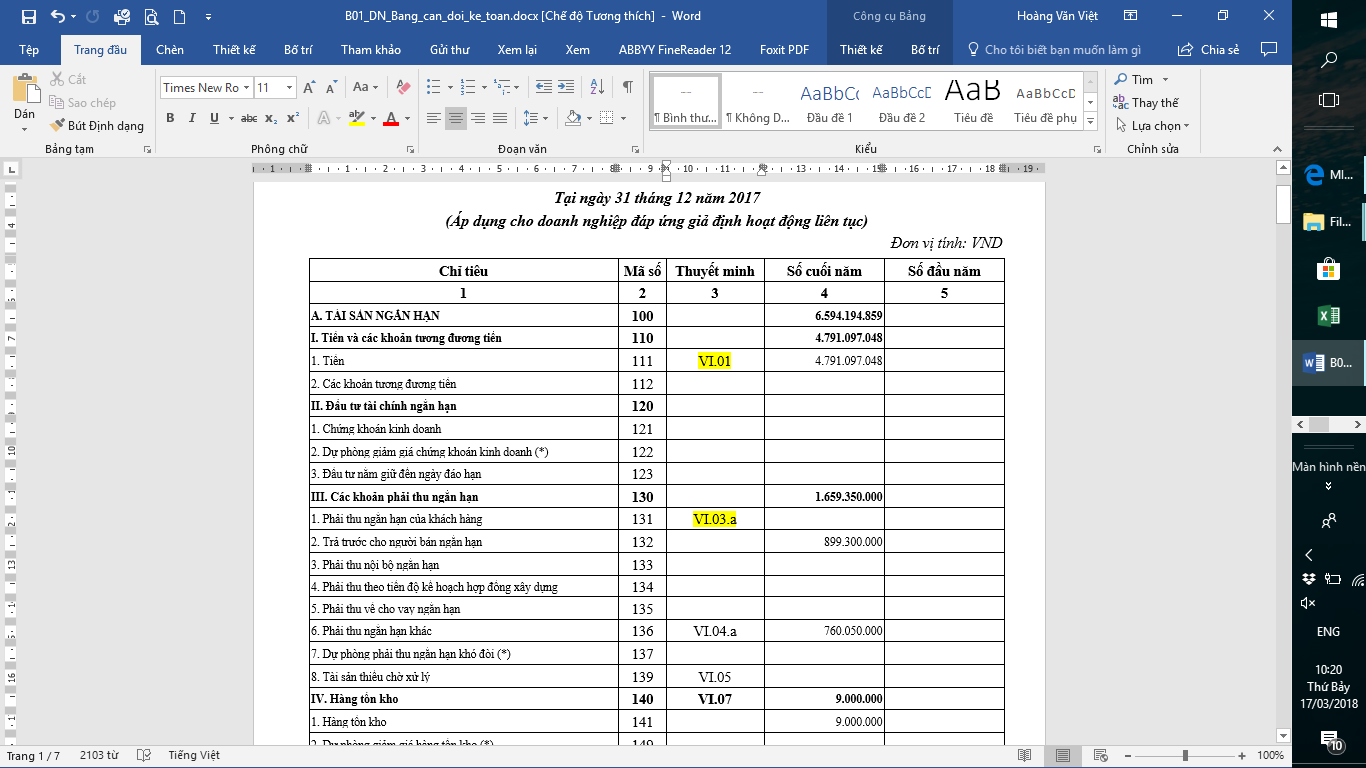The width and height of the screenshot is (1366, 768).
Task: Apply subscript formatting (x₂ icon)
Action: pyautogui.click(x=271, y=118)
